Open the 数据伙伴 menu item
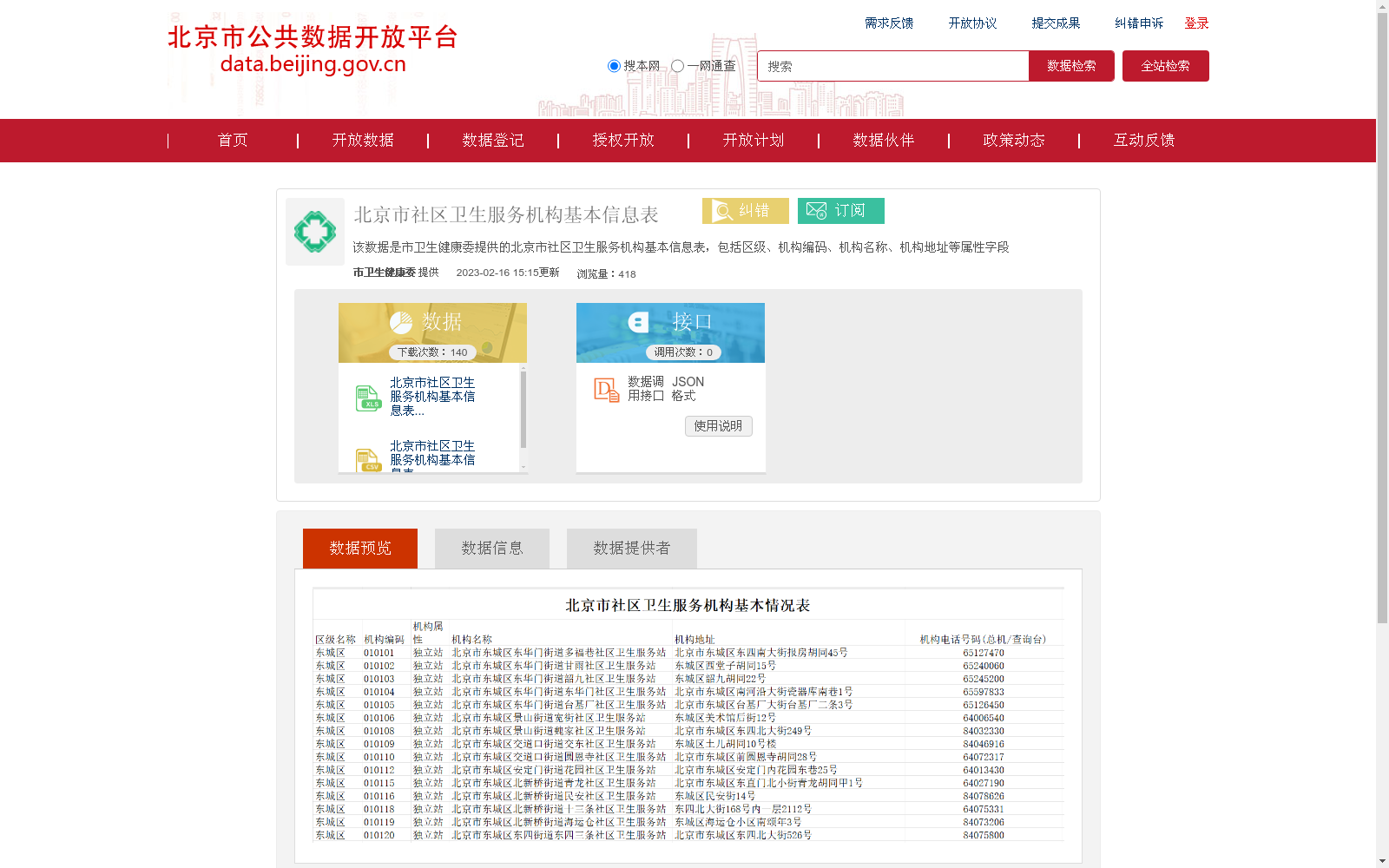 [x=884, y=141]
